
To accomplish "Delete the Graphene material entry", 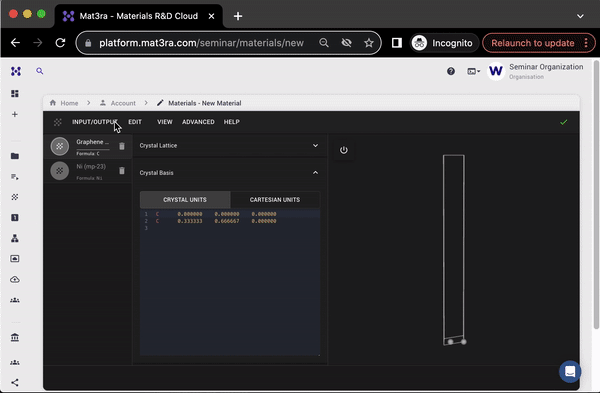I will [122, 146].
